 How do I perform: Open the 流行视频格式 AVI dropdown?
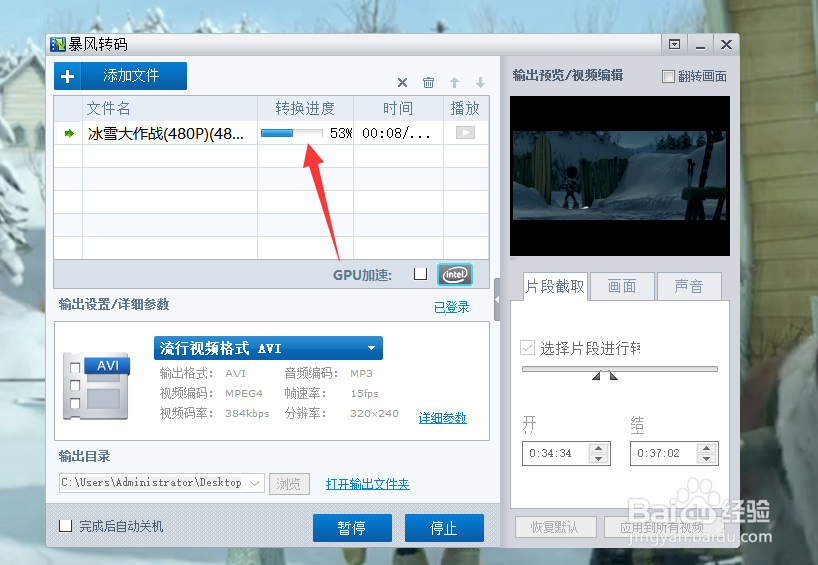point(268,348)
